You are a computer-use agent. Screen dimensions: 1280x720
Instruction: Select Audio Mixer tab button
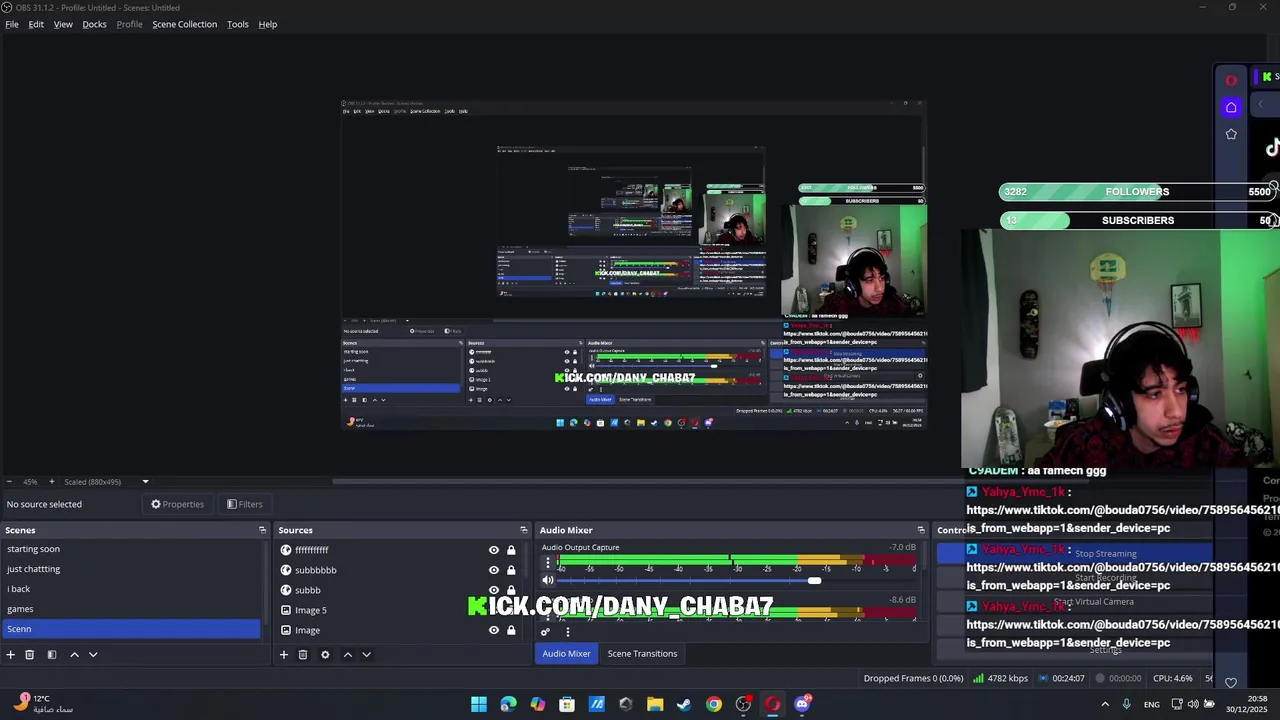click(x=567, y=654)
